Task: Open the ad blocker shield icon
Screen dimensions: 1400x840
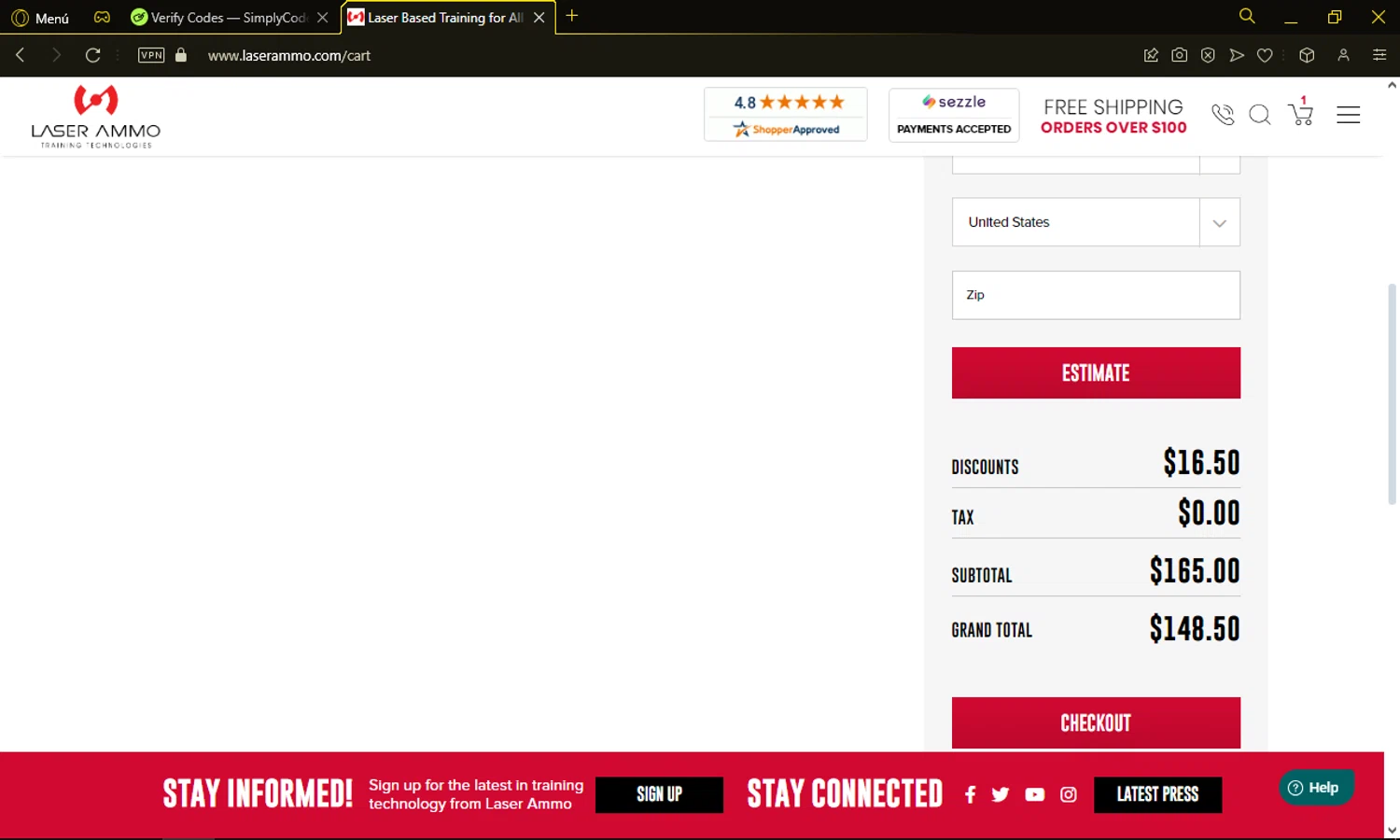Action: [x=1208, y=55]
